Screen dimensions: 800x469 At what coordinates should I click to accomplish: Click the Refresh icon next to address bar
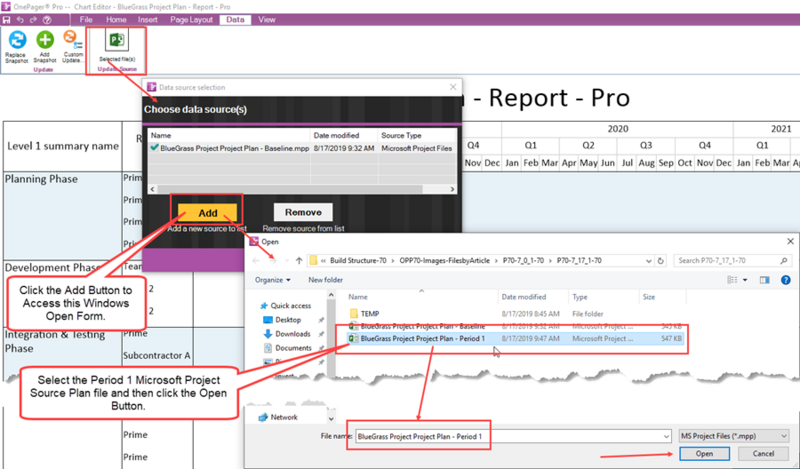pyautogui.click(x=661, y=261)
